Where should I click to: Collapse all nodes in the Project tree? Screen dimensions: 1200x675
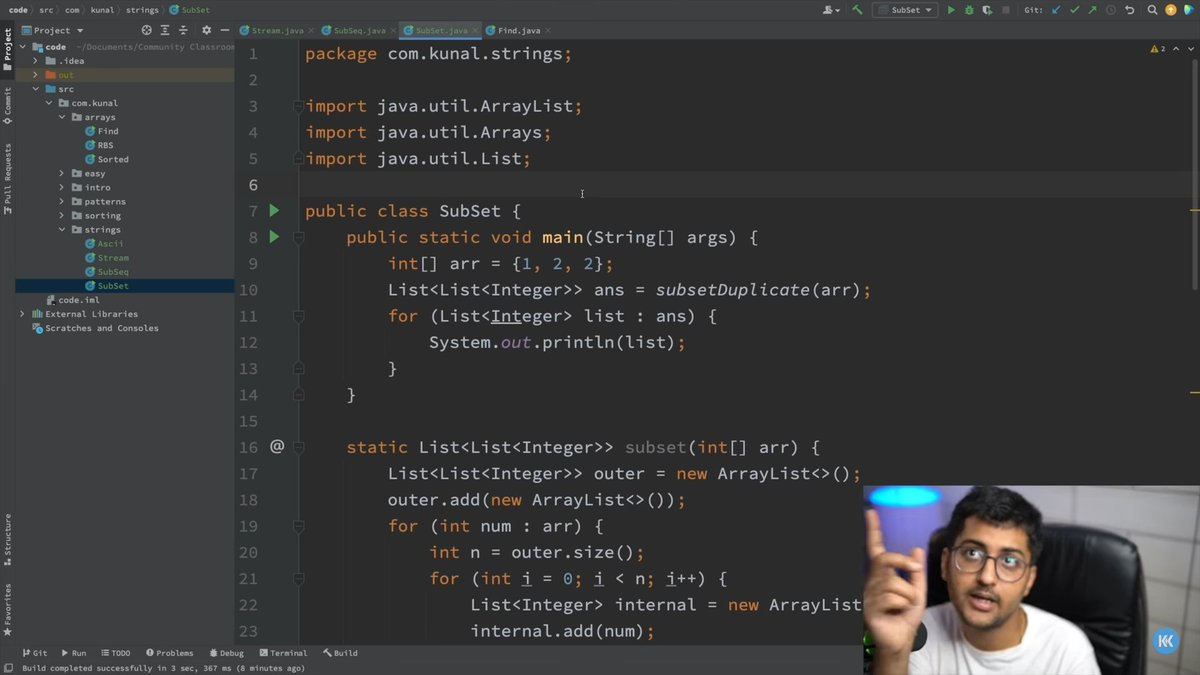tap(181, 30)
